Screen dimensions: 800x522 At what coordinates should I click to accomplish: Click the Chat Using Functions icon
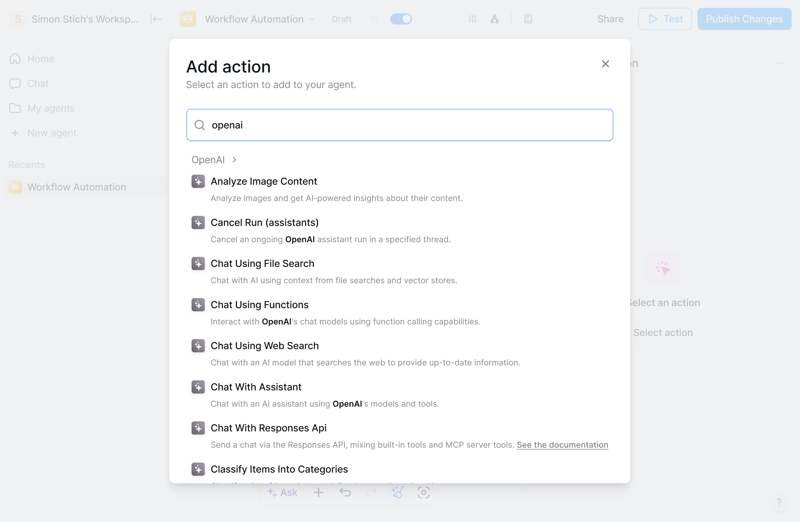[x=198, y=304]
